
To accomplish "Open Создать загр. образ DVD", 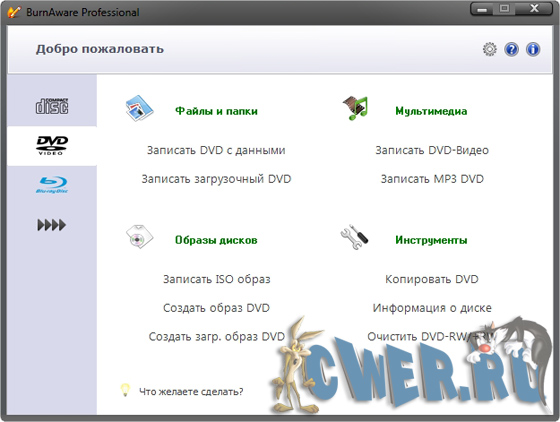I will pyautogui.click(x=217, y=337).
